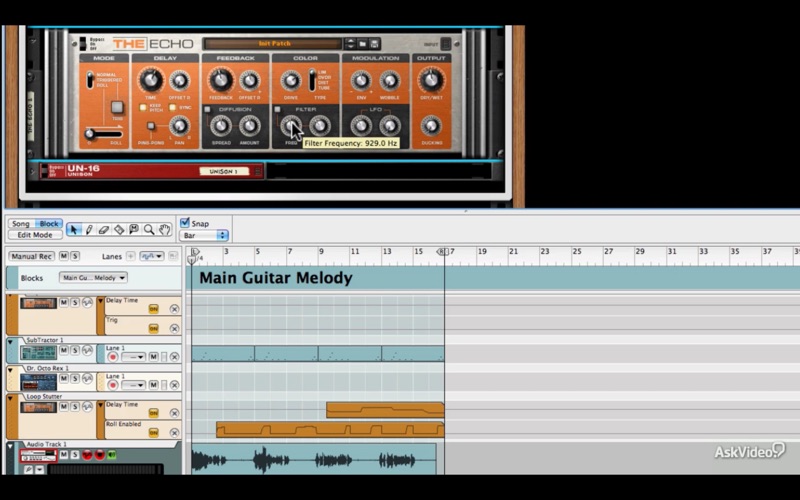
Task: Switch to Song view
Action: pyautogui.click(x=21, y=223)
